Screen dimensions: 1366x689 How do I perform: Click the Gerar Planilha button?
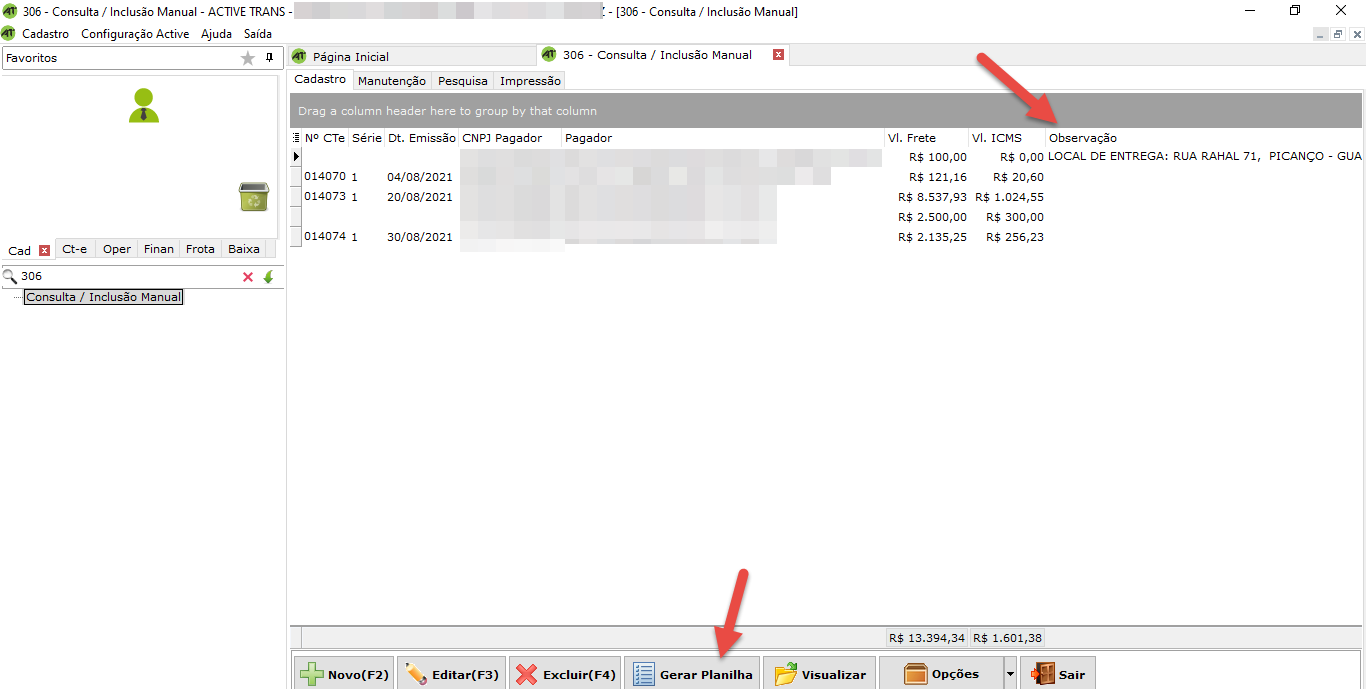(692, 675)
